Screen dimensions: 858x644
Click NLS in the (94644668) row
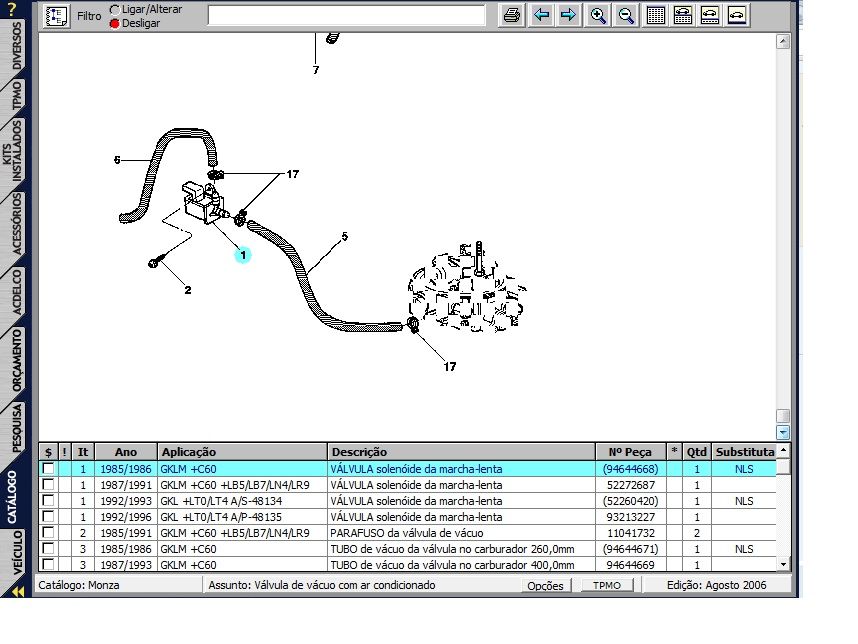click(x=744, y=469)
